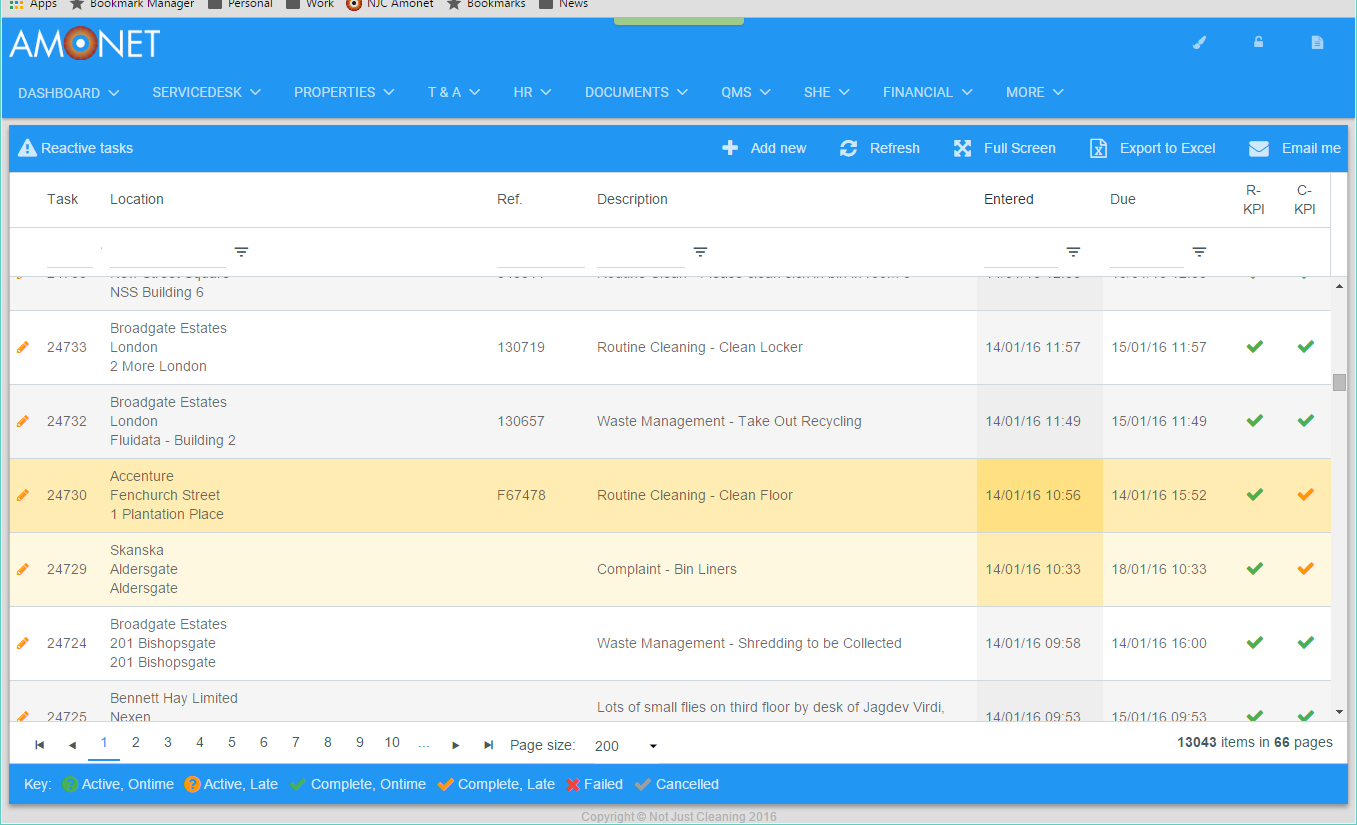Click the Location filter input field

click(168, 253)
